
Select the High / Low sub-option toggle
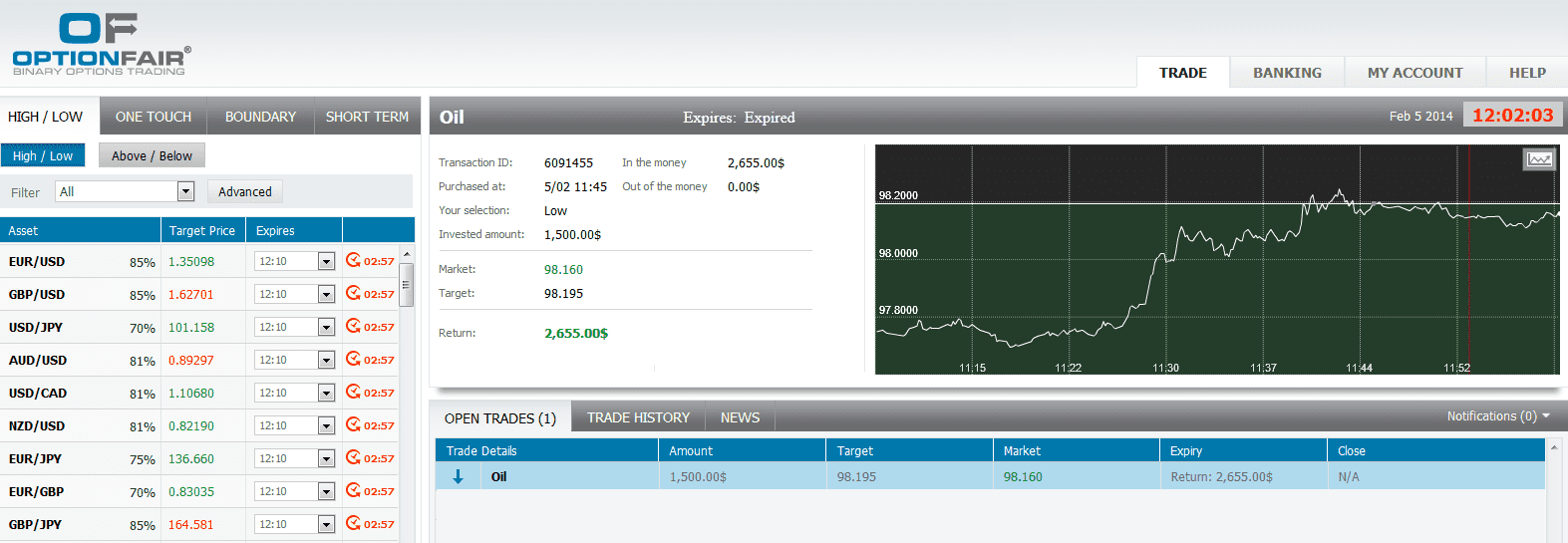[43, 155]
